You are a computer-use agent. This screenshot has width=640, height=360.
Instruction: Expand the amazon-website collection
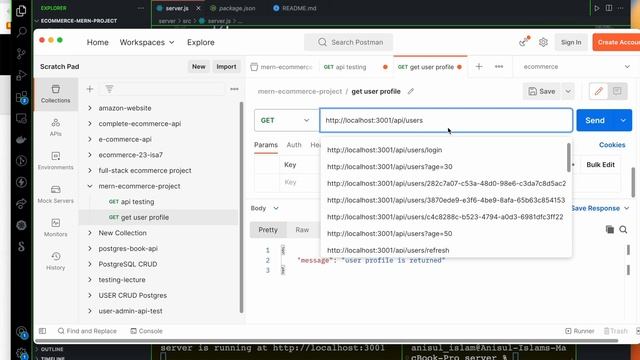[90, 108]
